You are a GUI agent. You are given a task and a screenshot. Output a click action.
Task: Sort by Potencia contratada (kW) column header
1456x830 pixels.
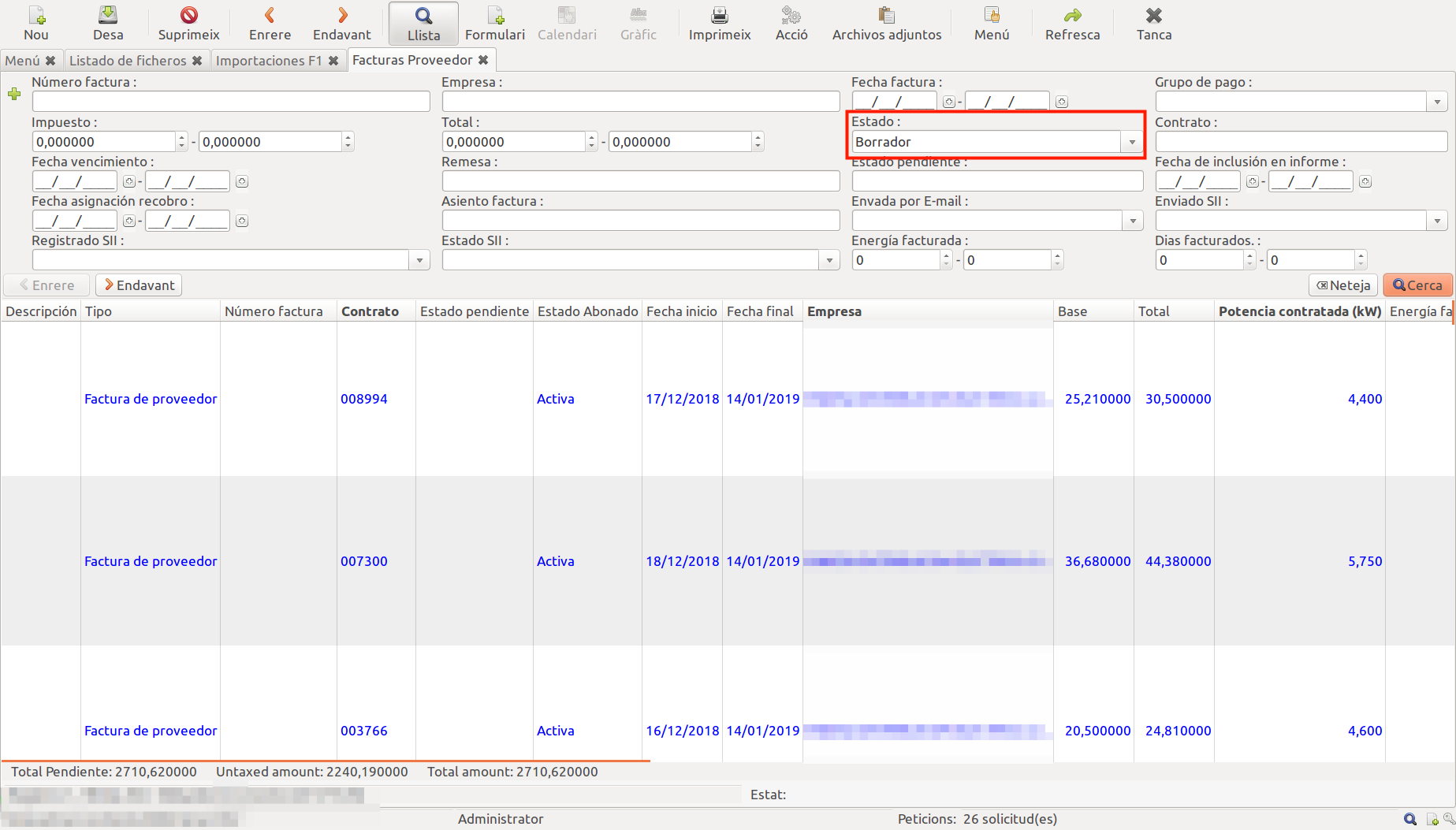click(x=1300, y=311)
